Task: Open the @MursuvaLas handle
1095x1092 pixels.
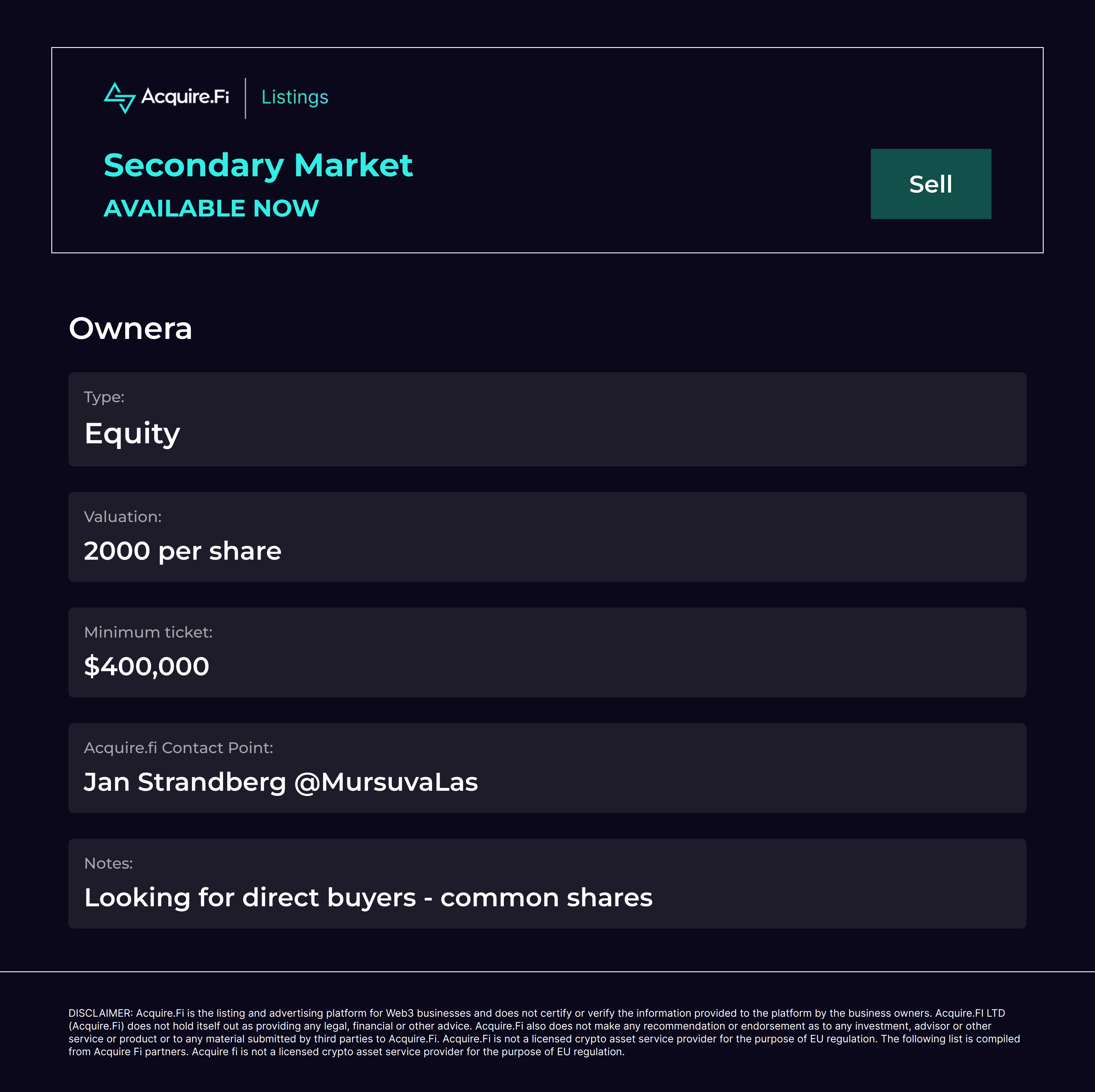Action: tap(386, 782)
